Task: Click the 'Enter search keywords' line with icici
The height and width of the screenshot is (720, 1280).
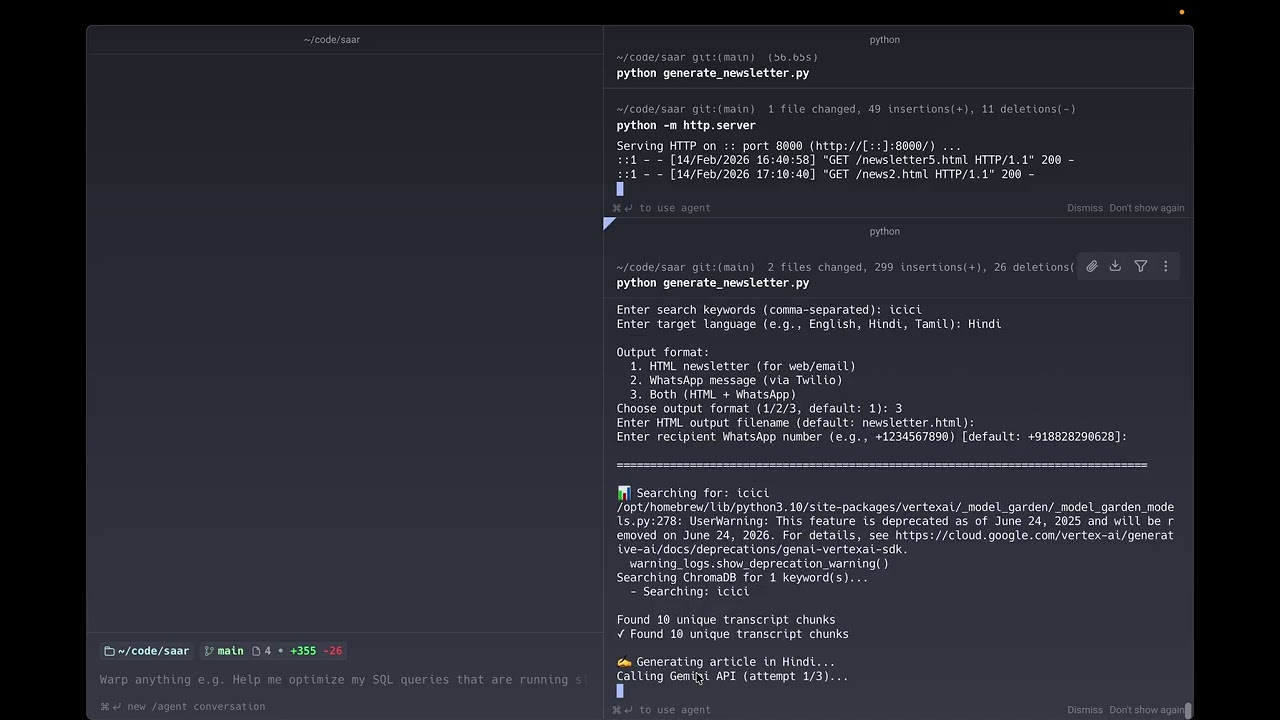Action: coord(769,310)
